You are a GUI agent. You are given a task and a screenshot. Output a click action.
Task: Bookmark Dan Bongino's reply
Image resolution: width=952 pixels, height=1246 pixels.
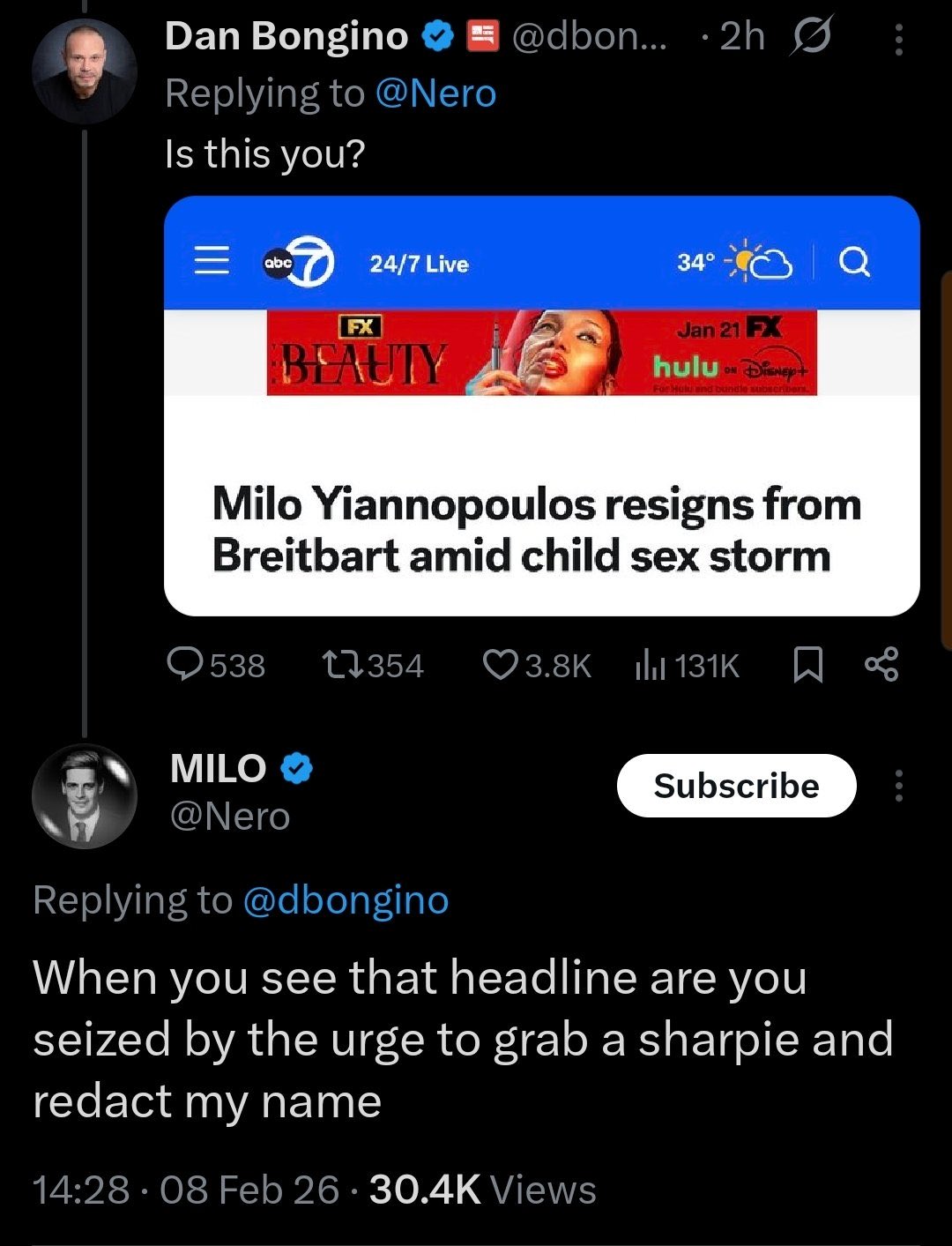tap(808, 665)
